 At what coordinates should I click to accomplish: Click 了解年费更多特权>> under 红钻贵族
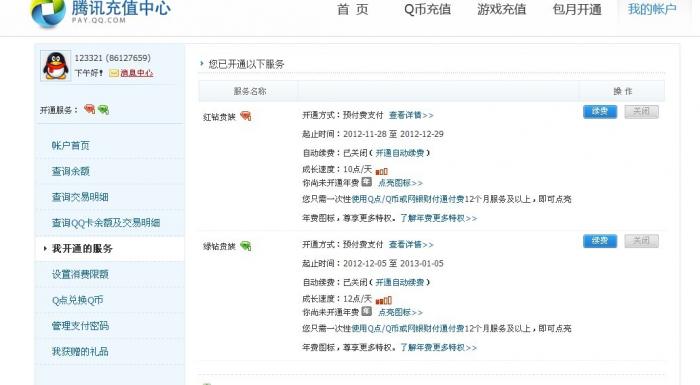(x=438, y=218)
